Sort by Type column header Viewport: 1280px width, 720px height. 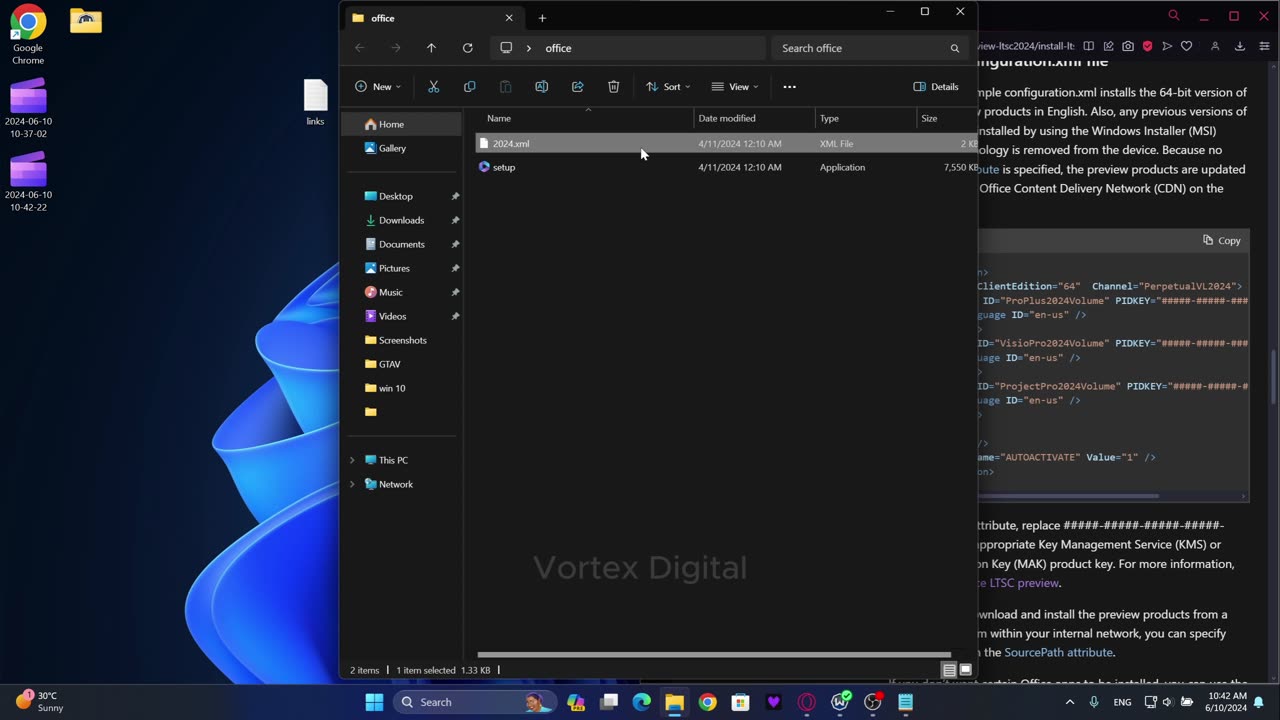point(866,118)
